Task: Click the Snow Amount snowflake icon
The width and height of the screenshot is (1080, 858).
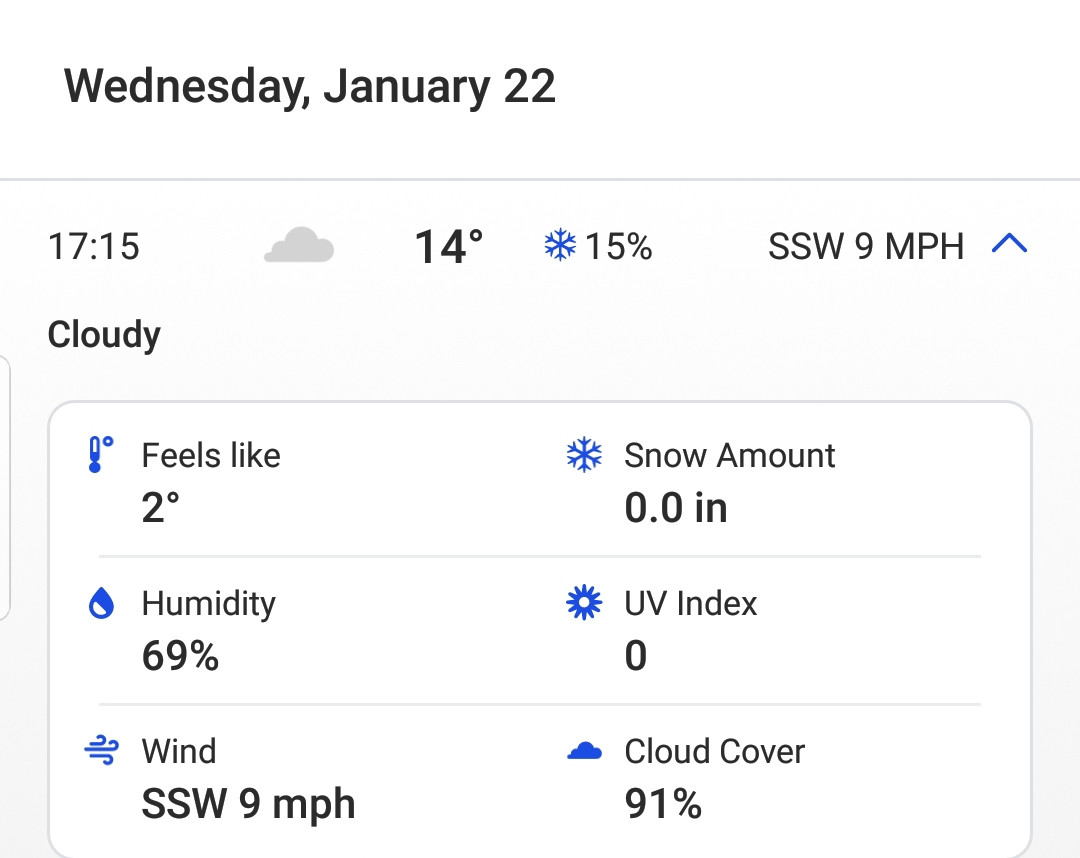Action: pyautogui.click(x=584, y=454)
